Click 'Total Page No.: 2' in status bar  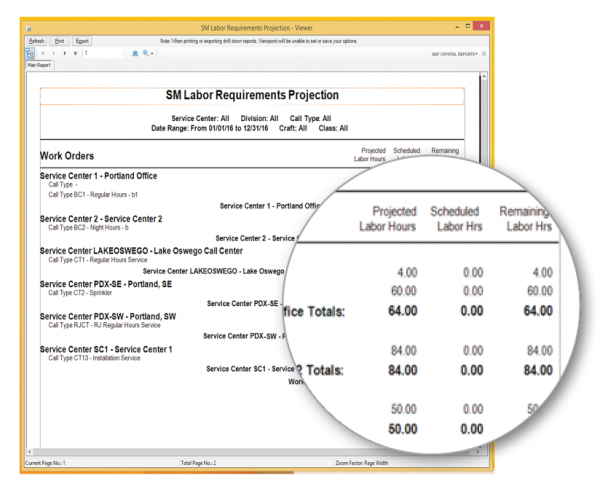(x=198, y=463)
